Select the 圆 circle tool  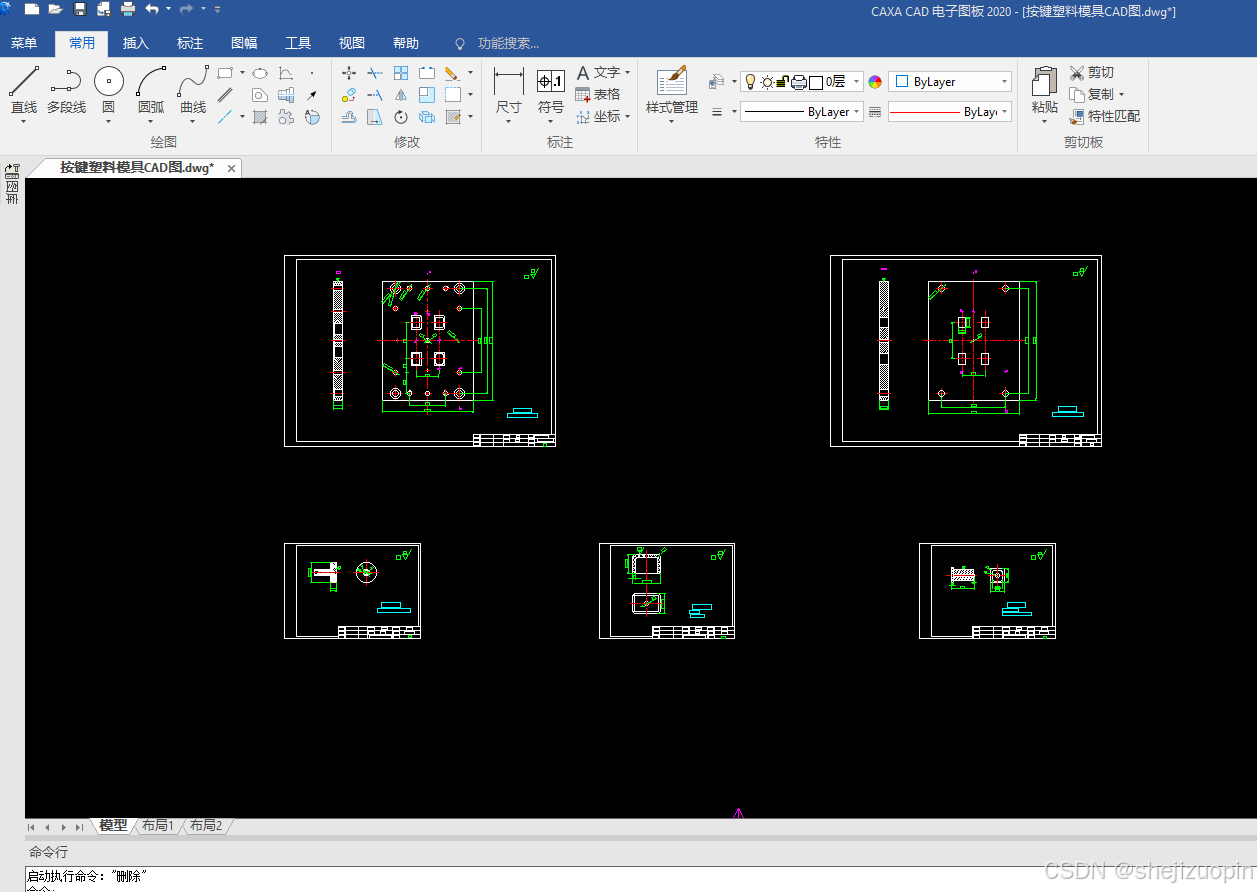[x=108, y=88]
